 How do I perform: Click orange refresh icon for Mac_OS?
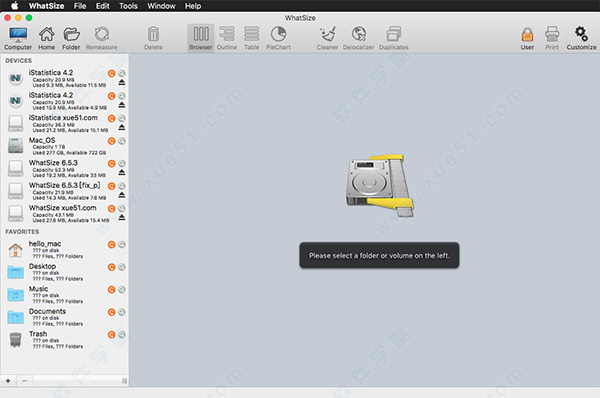point(111,141)
